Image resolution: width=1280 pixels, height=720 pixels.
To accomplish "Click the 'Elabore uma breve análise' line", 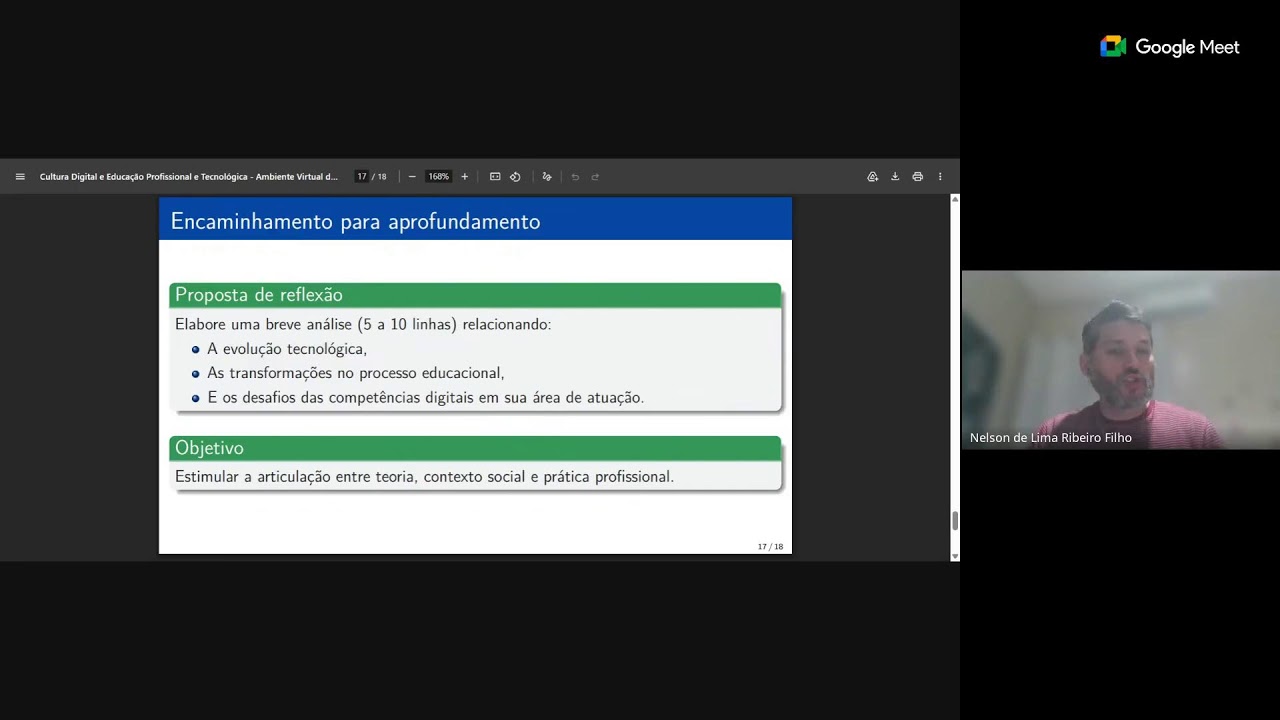I will 363,324.
